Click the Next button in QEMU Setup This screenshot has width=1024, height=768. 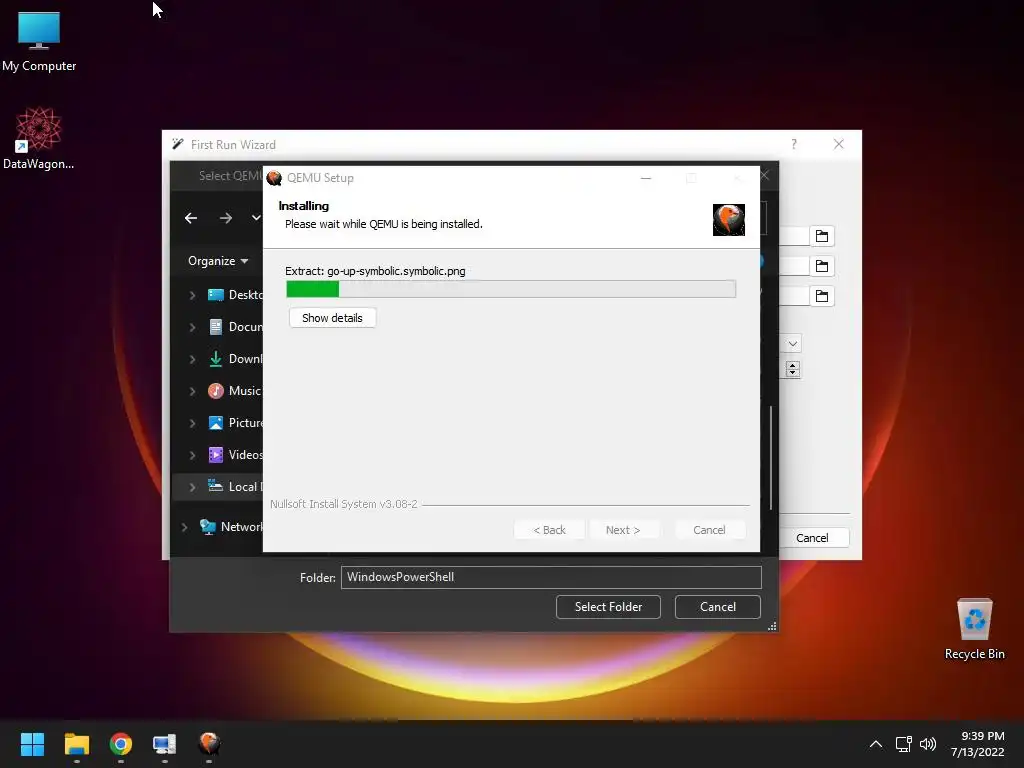pos(623,530)
